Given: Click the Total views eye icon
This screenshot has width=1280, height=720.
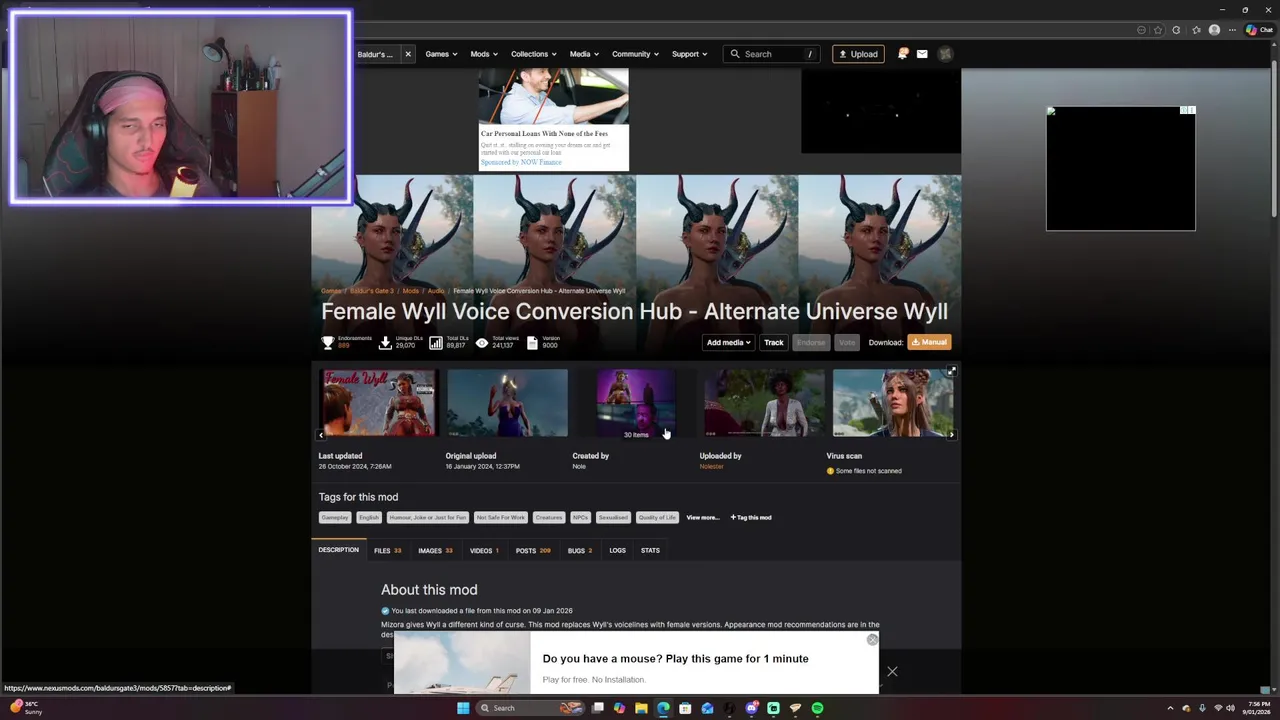Looking at the screenshot, I should [x=482, y=342].
